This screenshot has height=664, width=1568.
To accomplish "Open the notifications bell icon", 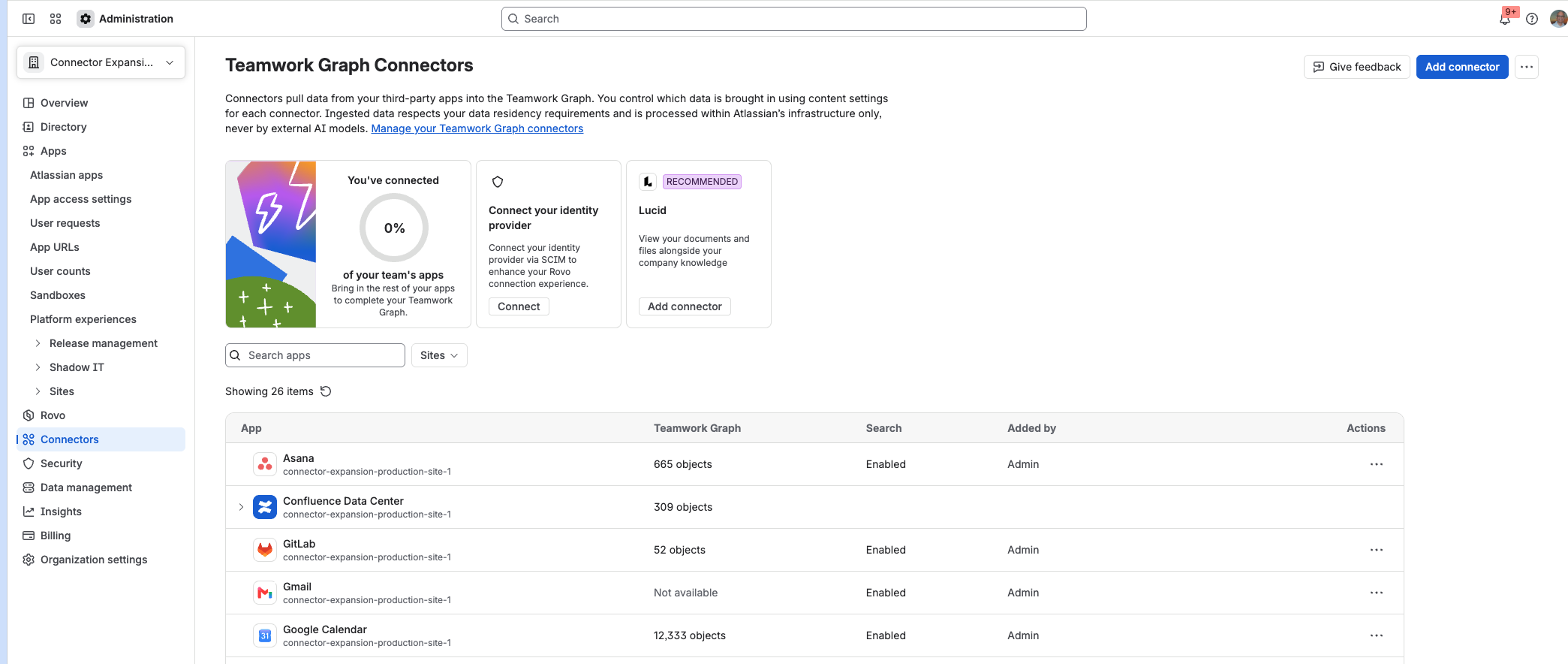I will pyautogui.click(x=1505, y=20).
